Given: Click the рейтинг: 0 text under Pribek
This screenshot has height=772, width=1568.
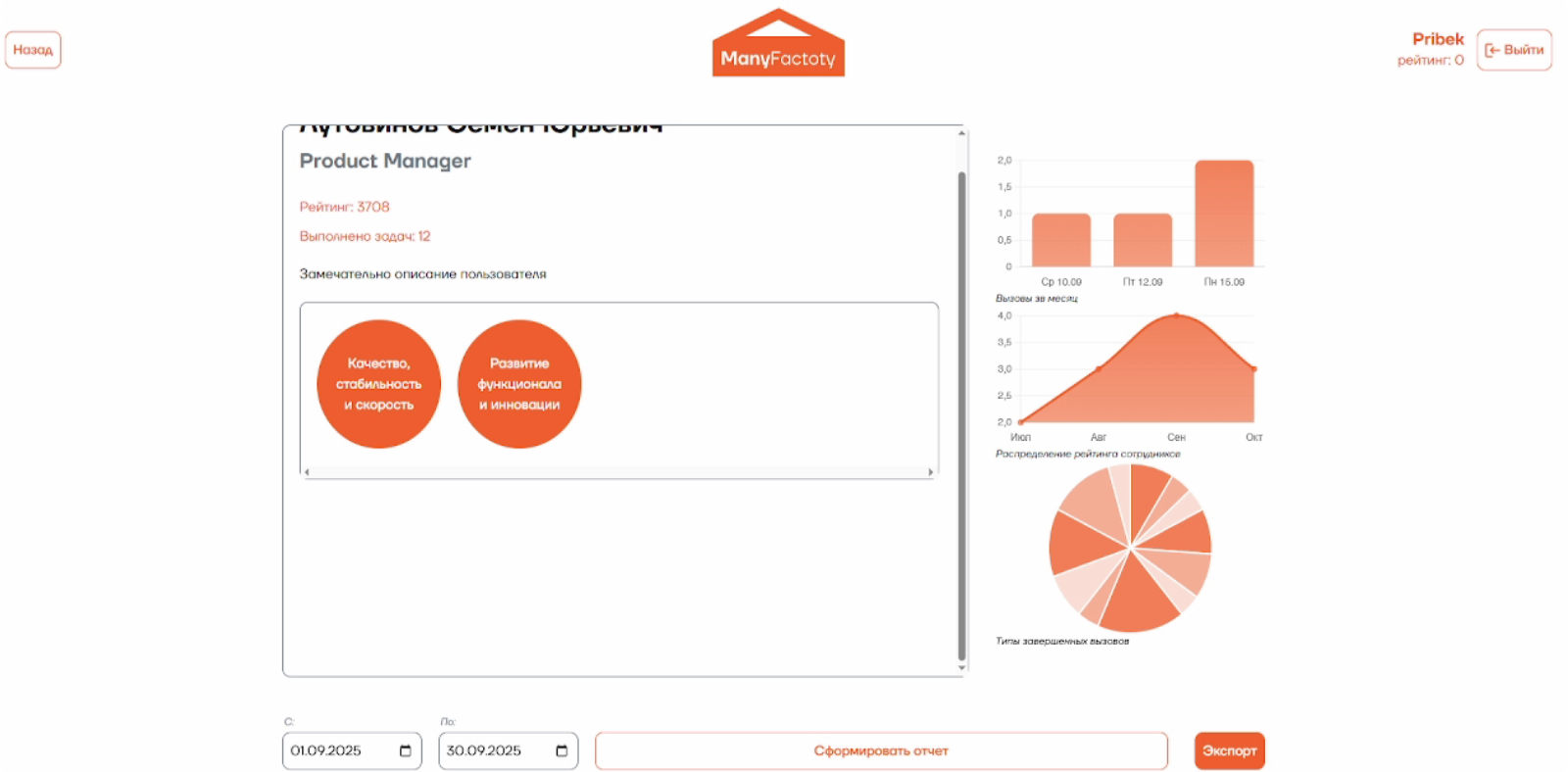Looking at the screenshot, I should click(1431, 61).
